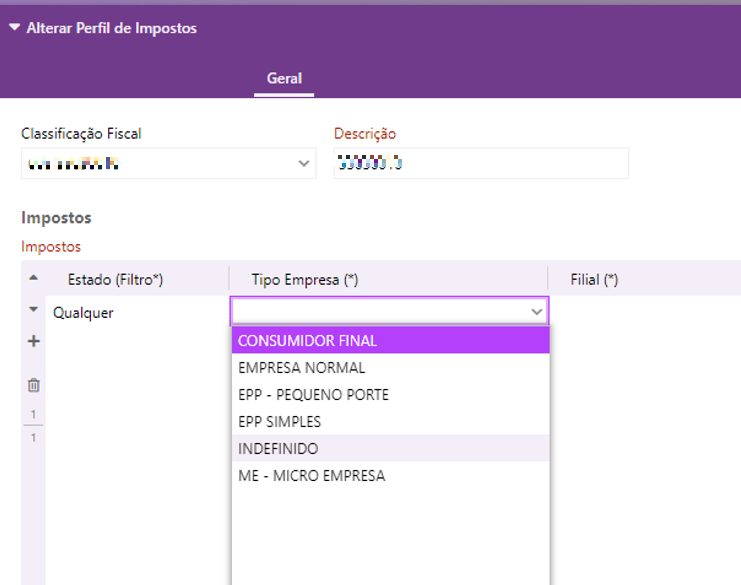Delete the row using the trash icon
741x585 pixels.
point(33,385)
